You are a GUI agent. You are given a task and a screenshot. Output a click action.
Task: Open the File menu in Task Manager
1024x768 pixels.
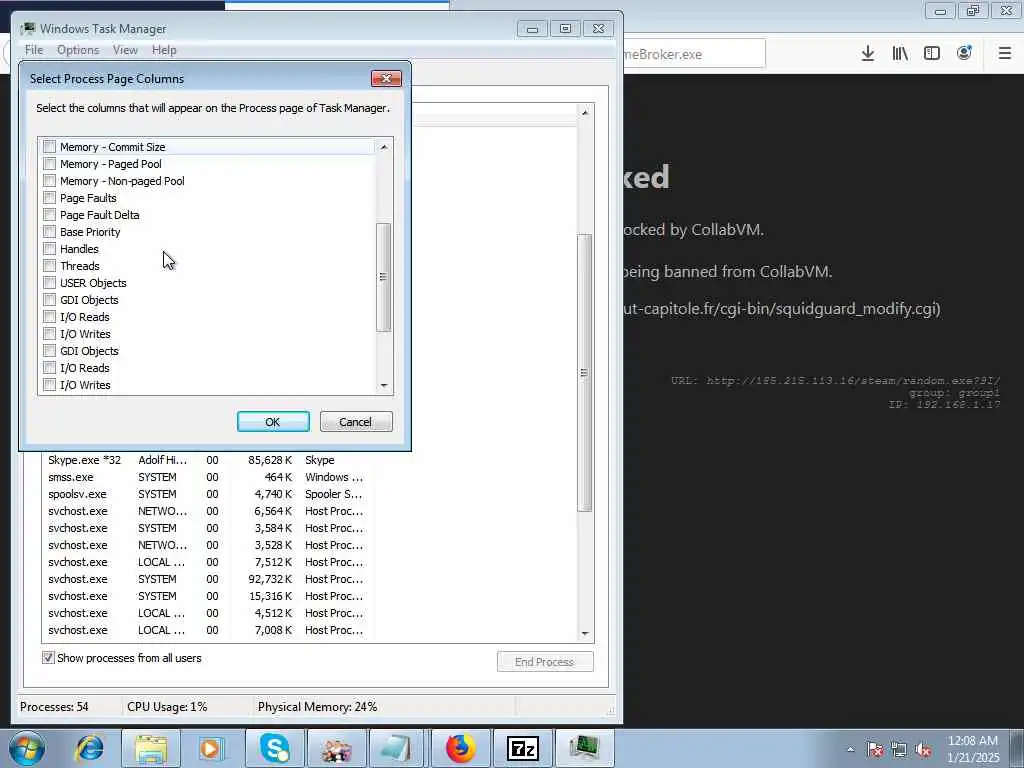click(34, 50)
